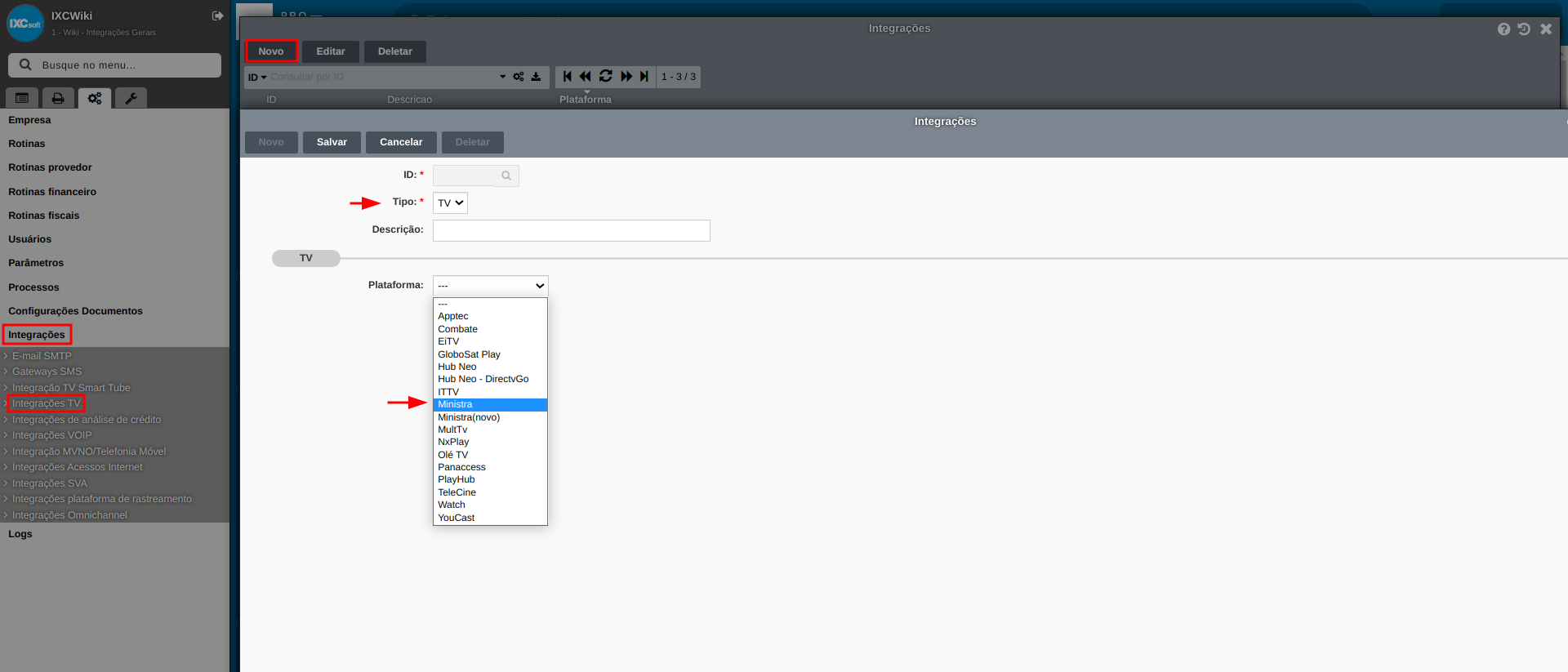Open the Rotinas menu

(27, 144)
